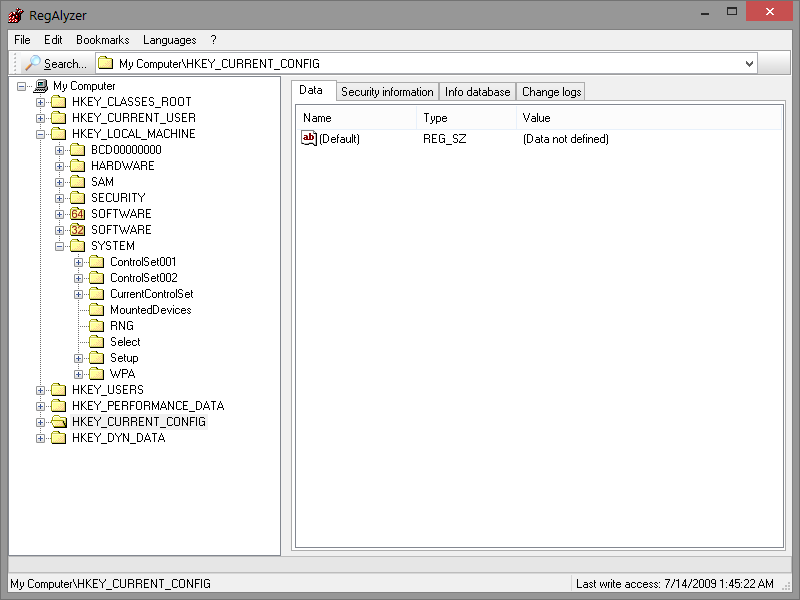Sort values by the Type column header

tap(465, 118)
